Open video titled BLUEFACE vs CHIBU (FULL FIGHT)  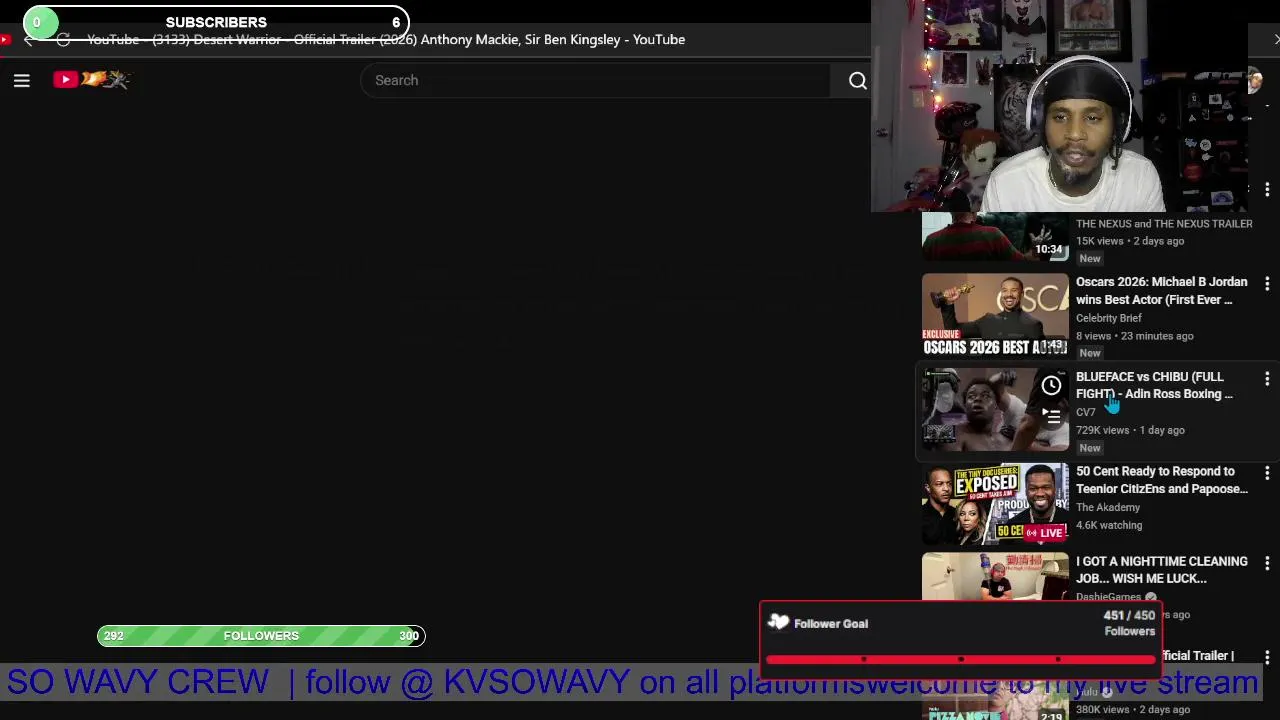pos(1154,385)
